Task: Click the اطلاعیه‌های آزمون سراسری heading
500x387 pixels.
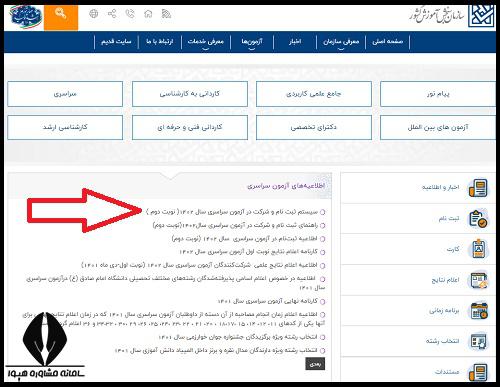Action: [286, 186]
